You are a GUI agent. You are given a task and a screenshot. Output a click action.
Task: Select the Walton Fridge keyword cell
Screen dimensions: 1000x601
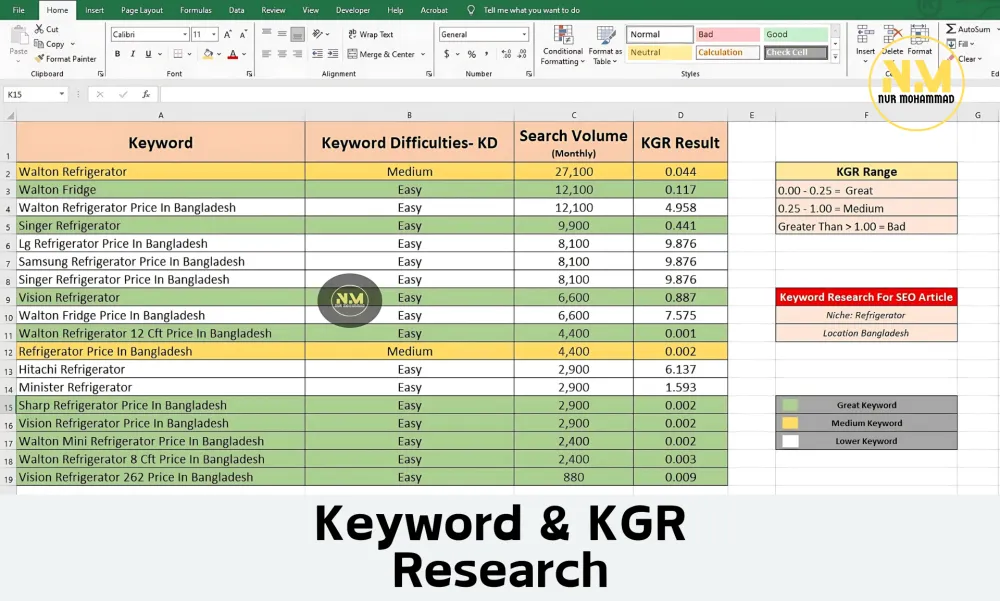(161, 189)
